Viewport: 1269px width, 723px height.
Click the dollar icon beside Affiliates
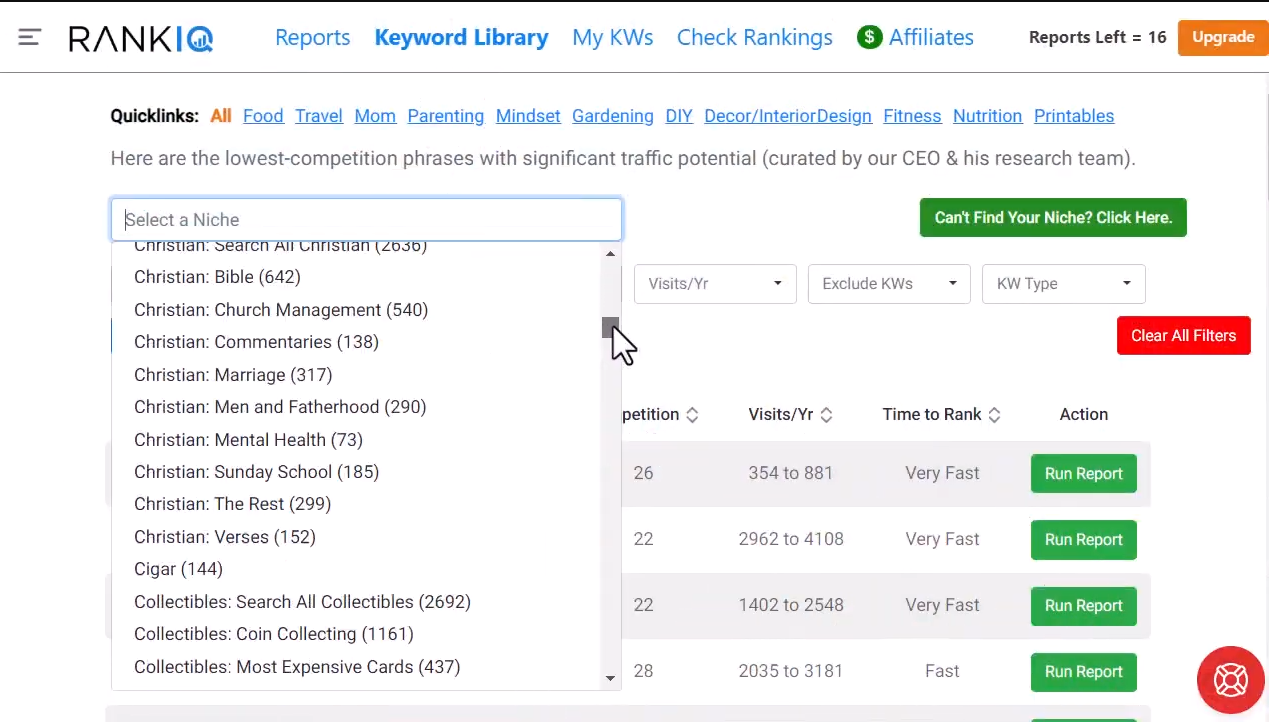pos(869,37)
